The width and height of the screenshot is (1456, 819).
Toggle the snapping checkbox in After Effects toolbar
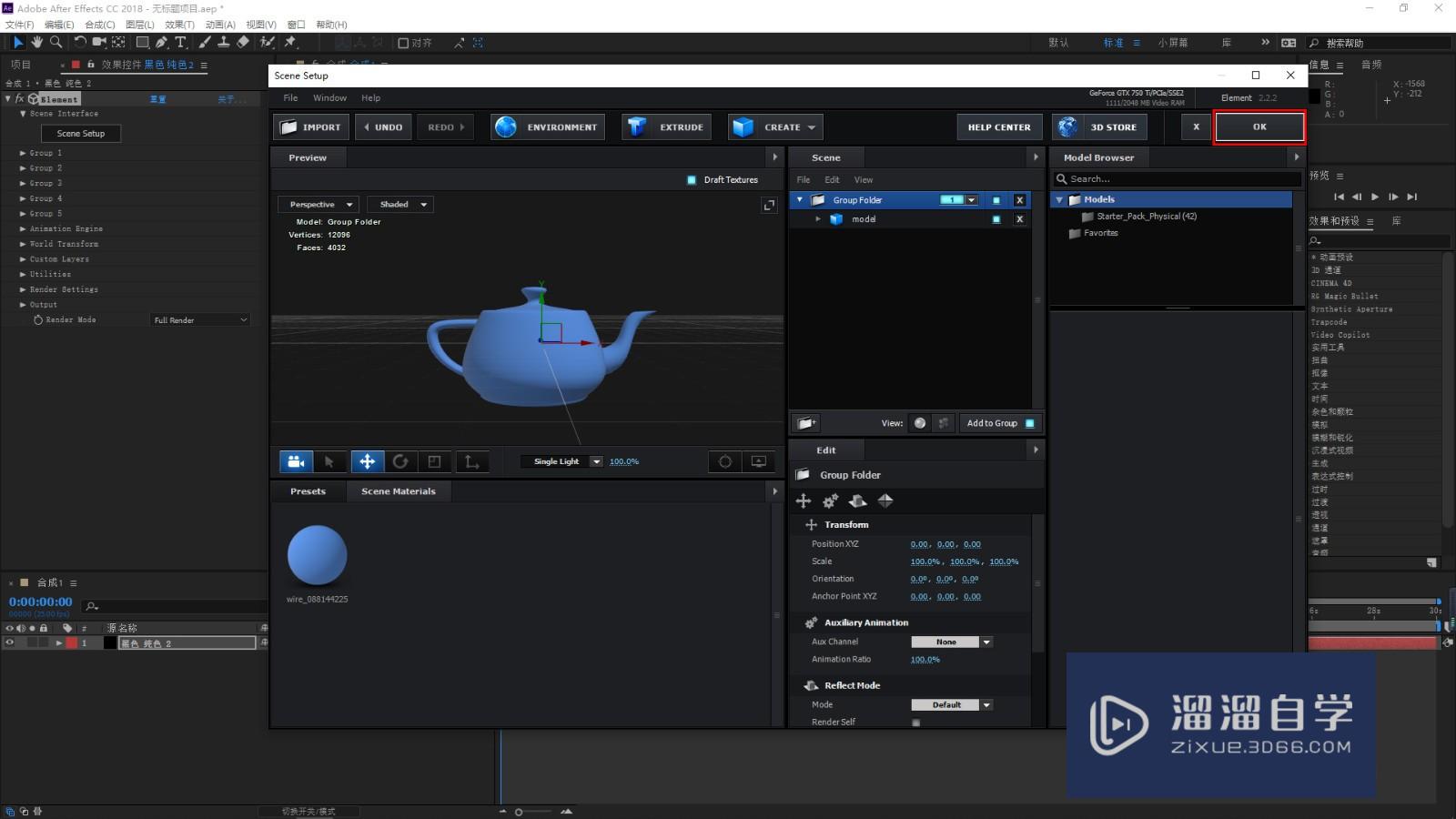point(403,43)
